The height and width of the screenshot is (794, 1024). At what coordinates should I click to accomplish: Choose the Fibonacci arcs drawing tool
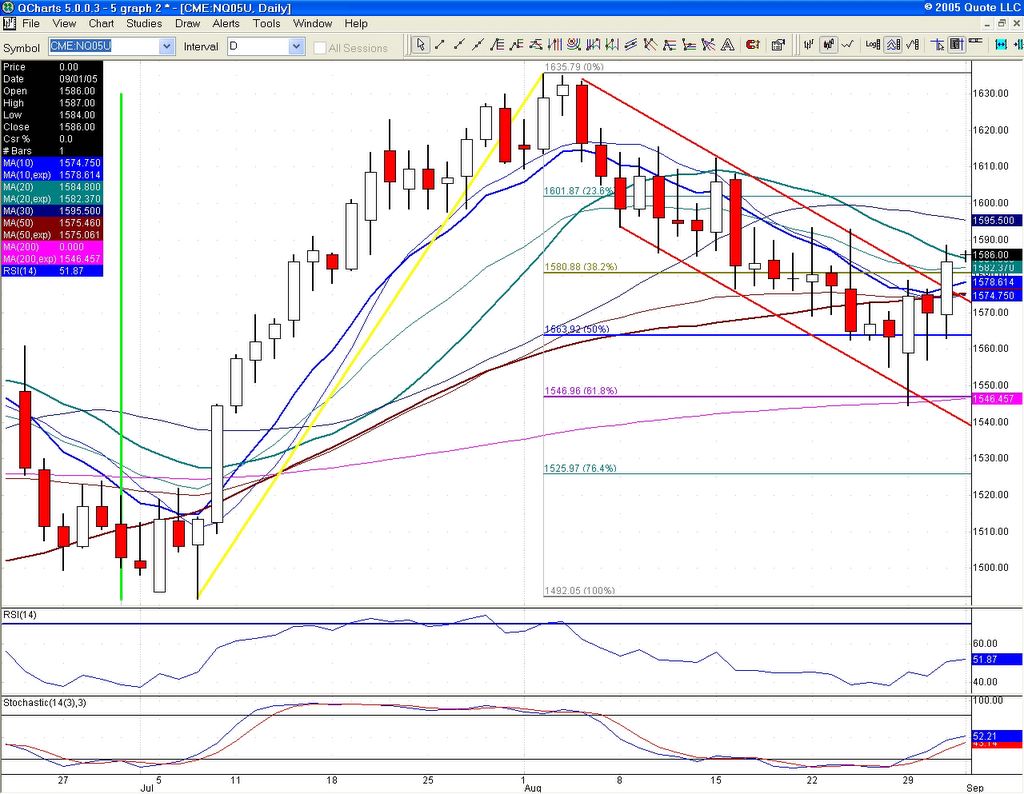pyautogui.click(x=574, y=44)
